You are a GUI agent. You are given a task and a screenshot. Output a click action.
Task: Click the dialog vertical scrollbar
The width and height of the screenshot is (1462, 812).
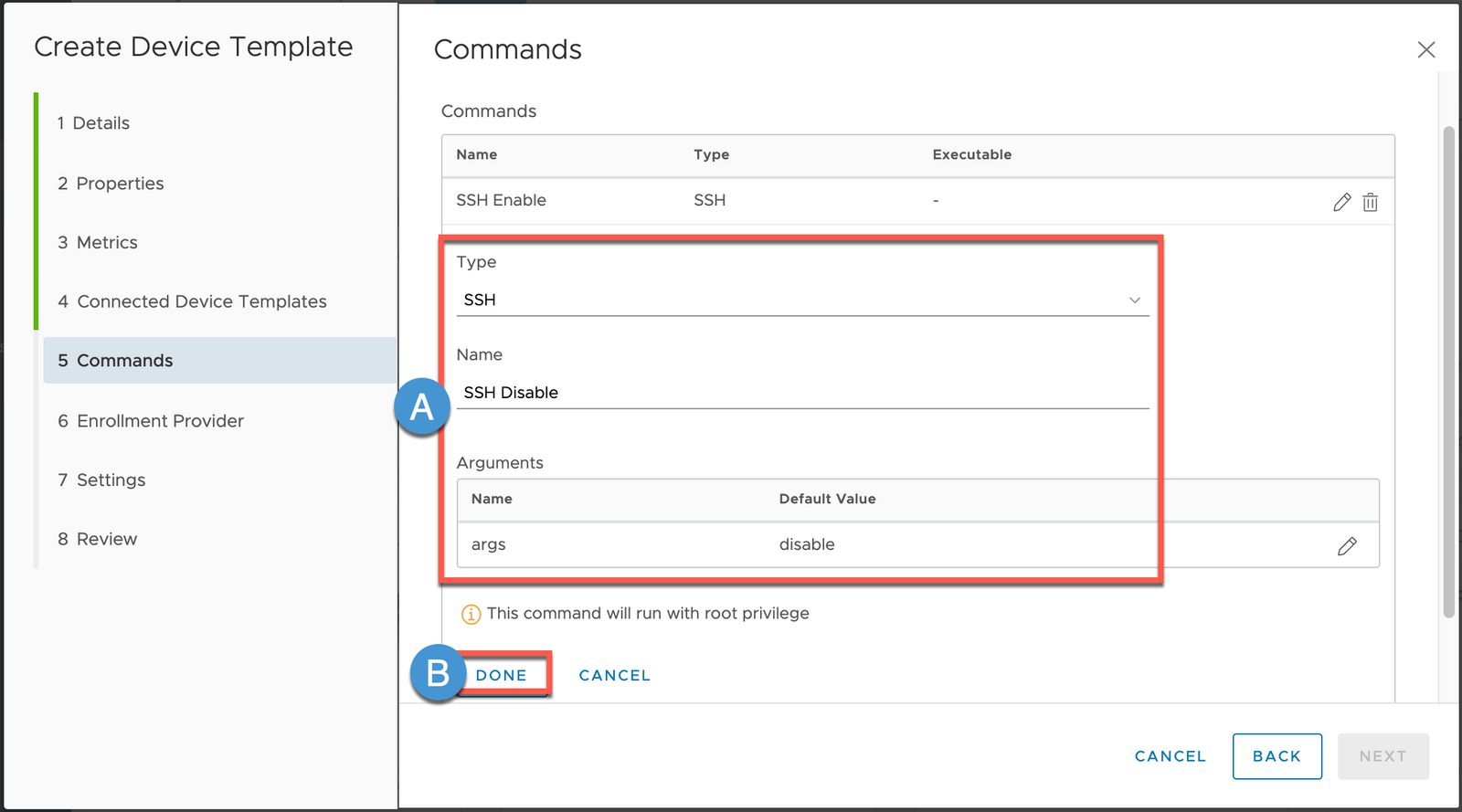point(1448,373)
